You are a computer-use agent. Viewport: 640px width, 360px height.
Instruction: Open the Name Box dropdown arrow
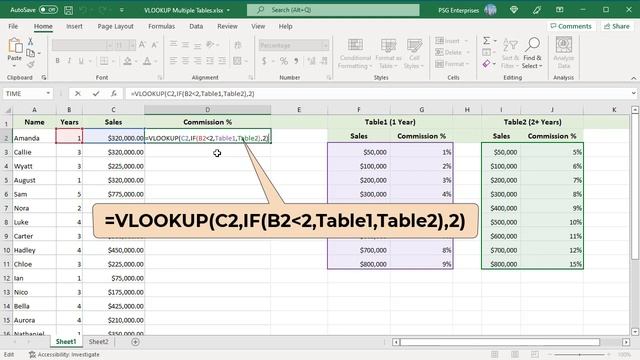pos(48,93)
